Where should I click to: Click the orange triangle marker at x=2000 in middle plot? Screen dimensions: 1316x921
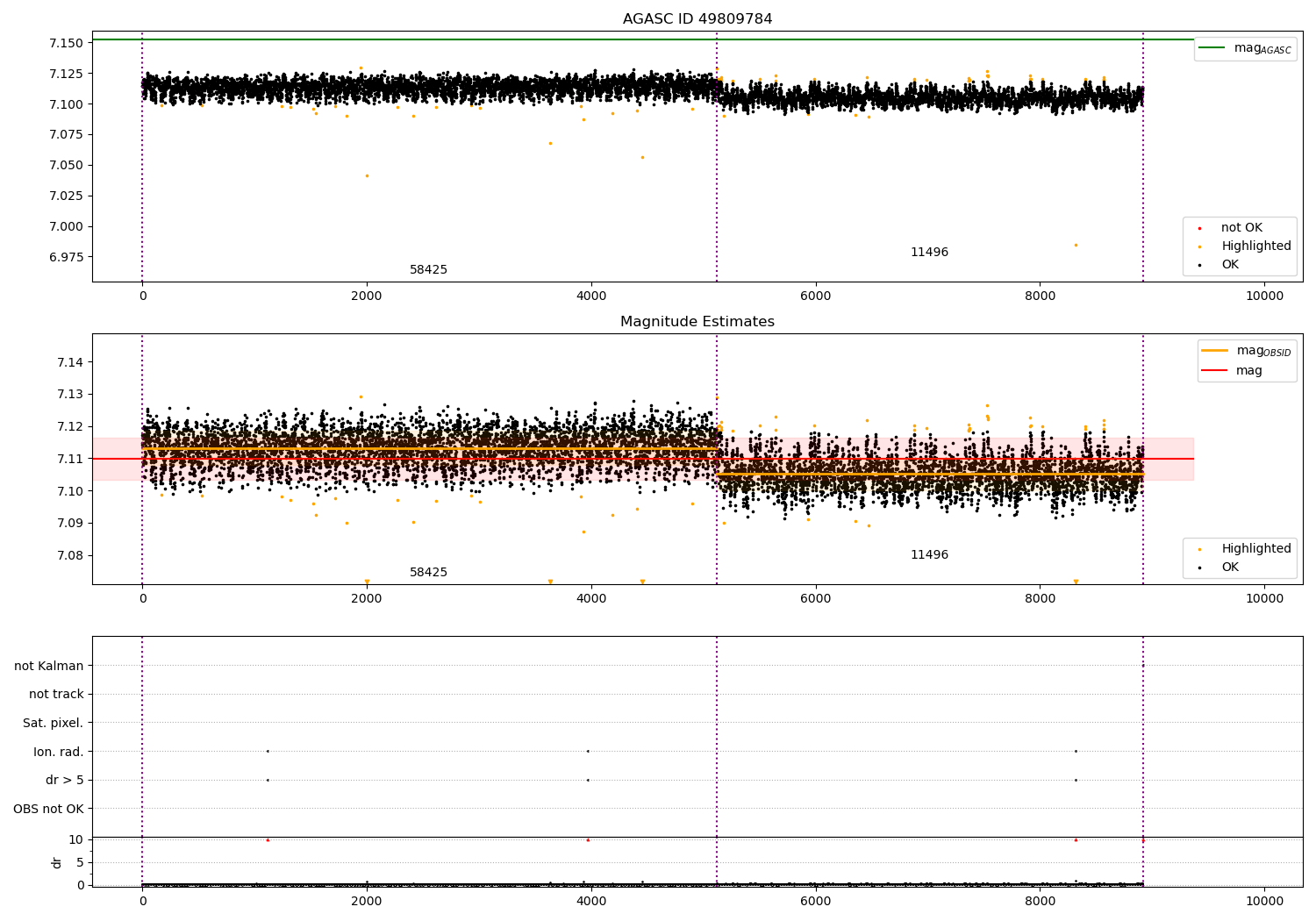click(367, 582)
